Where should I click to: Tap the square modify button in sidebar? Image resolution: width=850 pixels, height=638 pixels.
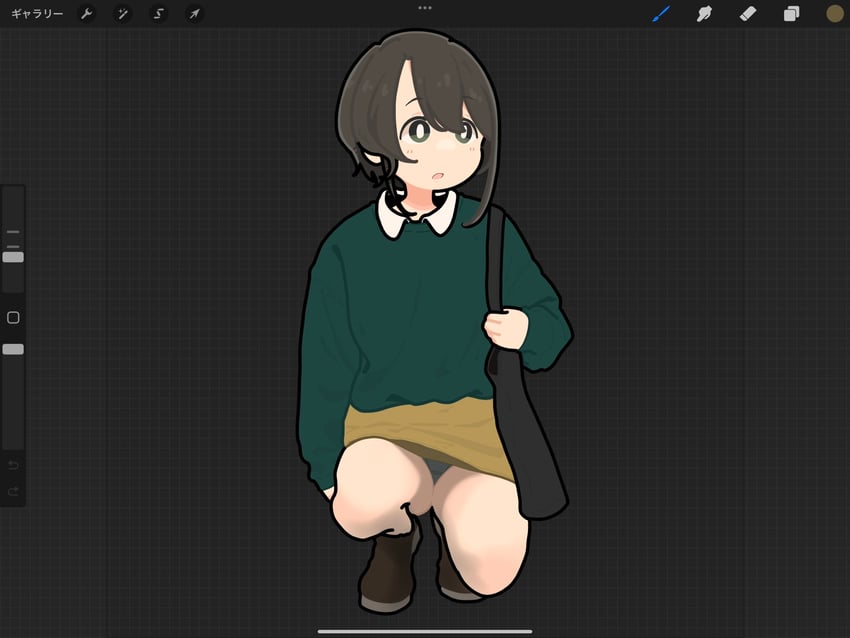click(13, 318)
